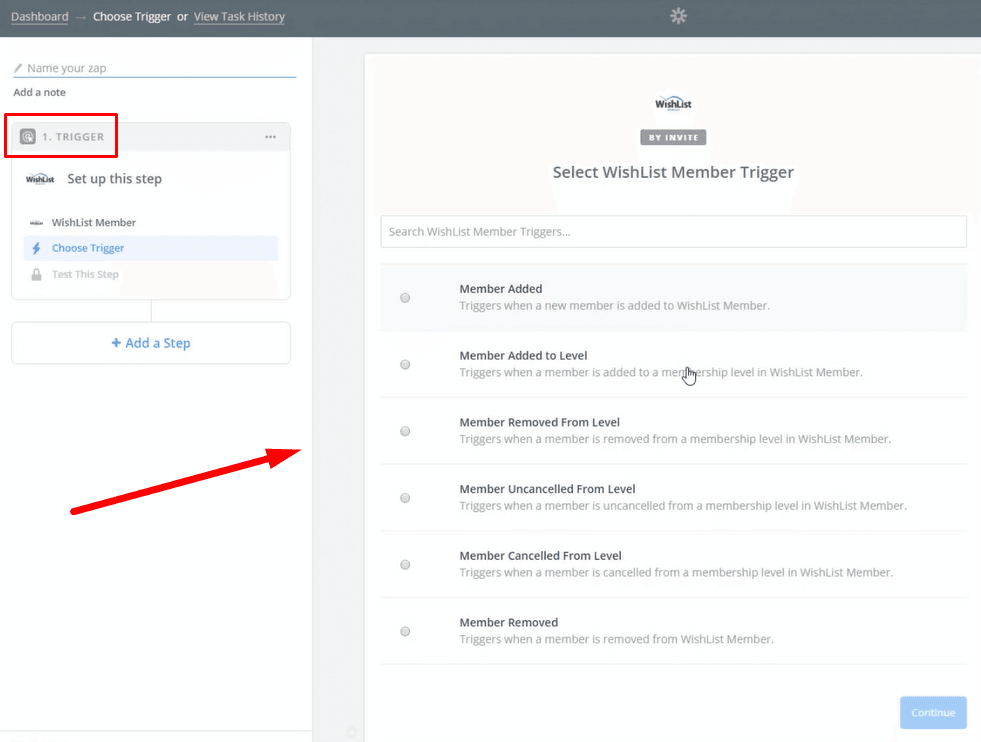Click the 1. TRIGGER step header
The height and width of the screenshot is (742, 981).
(x=151, y=136)
